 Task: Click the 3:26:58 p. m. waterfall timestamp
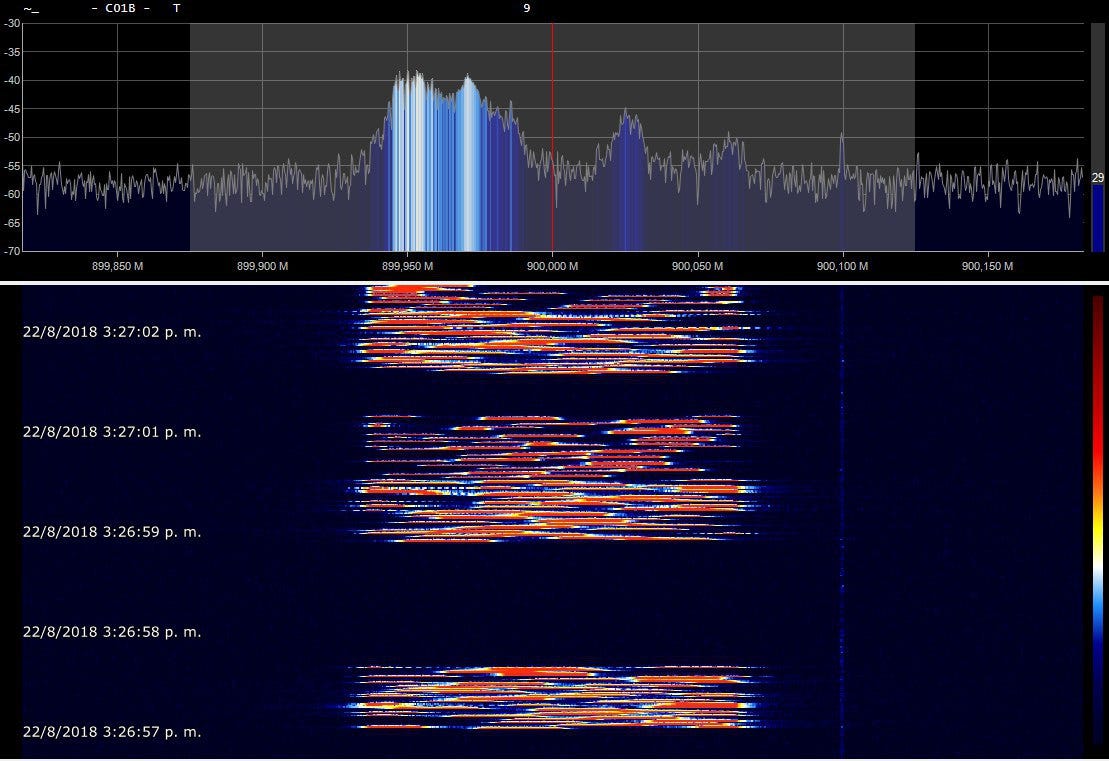112,632
